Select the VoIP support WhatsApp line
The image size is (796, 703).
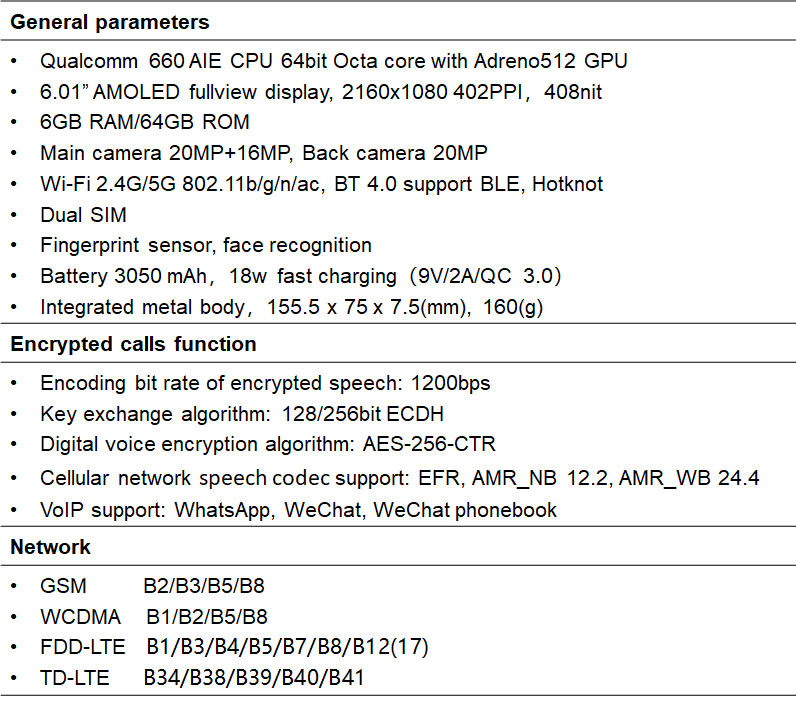click(x=298, y=510)
